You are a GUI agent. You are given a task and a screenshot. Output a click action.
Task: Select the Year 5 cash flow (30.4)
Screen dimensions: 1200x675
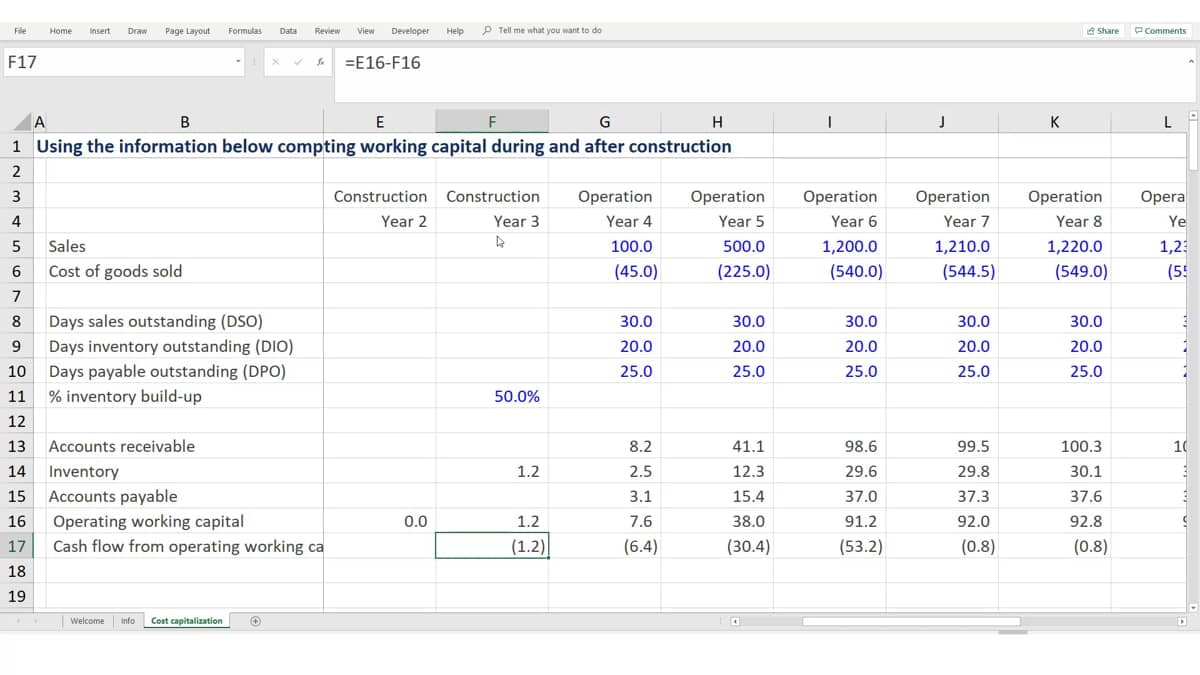pyautogui.click(x=717, y=546)
